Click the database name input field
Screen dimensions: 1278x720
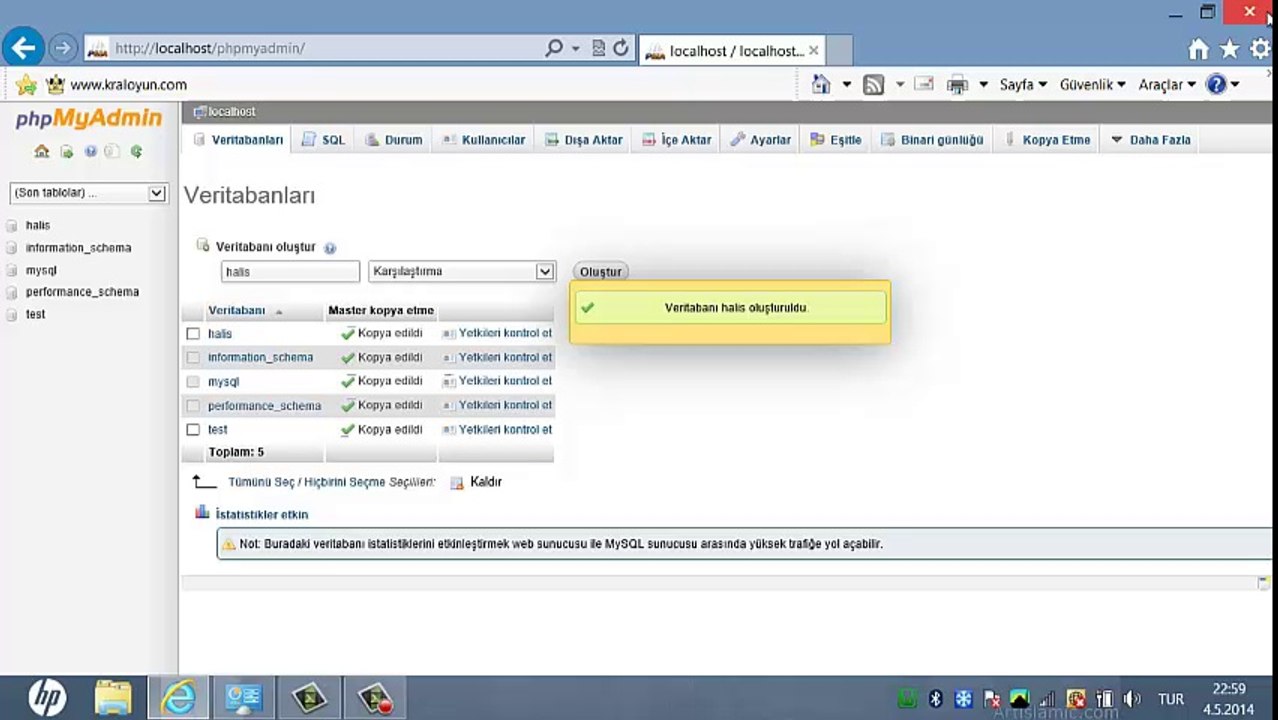(290, 272)
